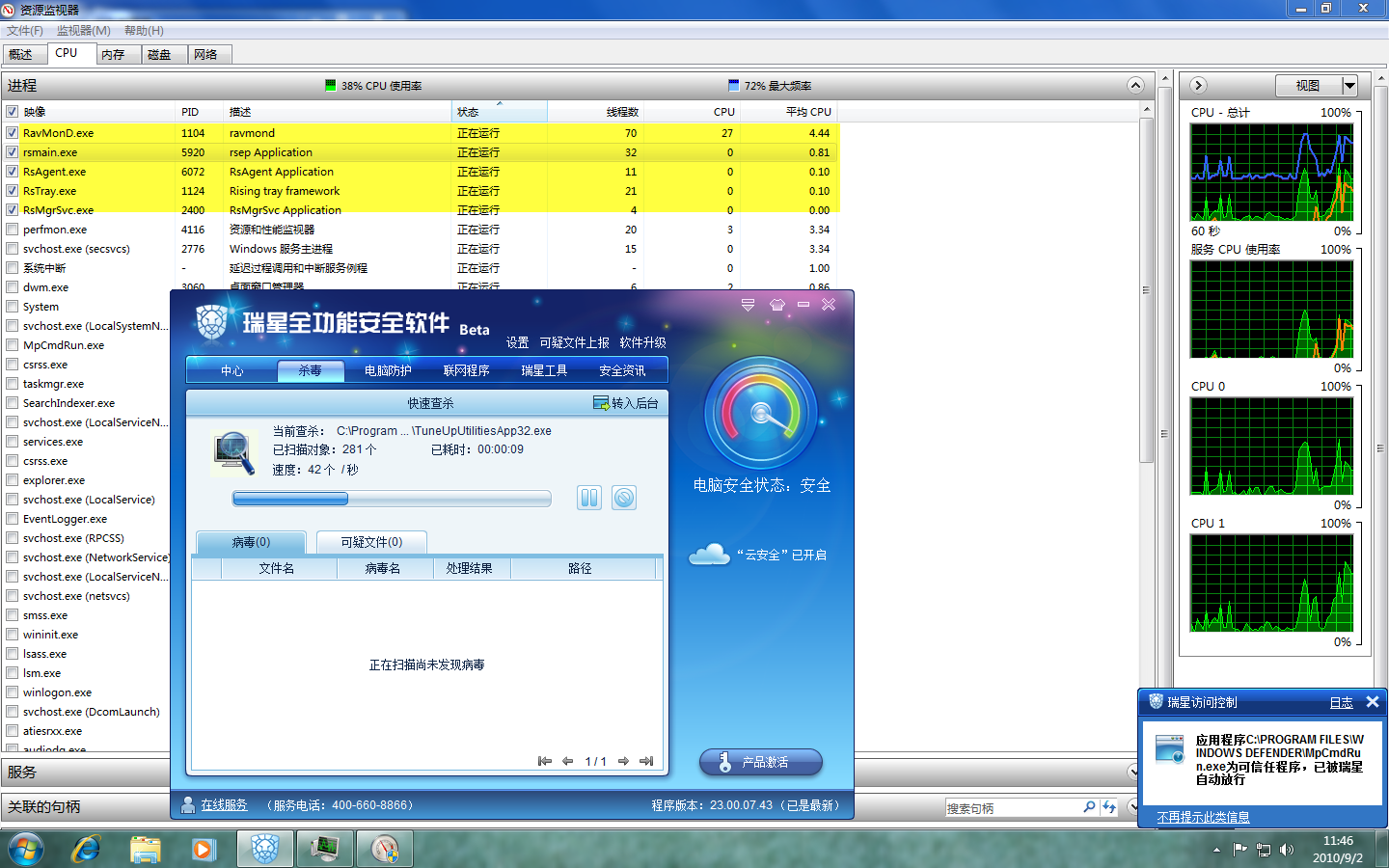The image size is (1389, 868).
Task: Expand the Associated Handles section chevron
Action: click(x=1132, y=806)
